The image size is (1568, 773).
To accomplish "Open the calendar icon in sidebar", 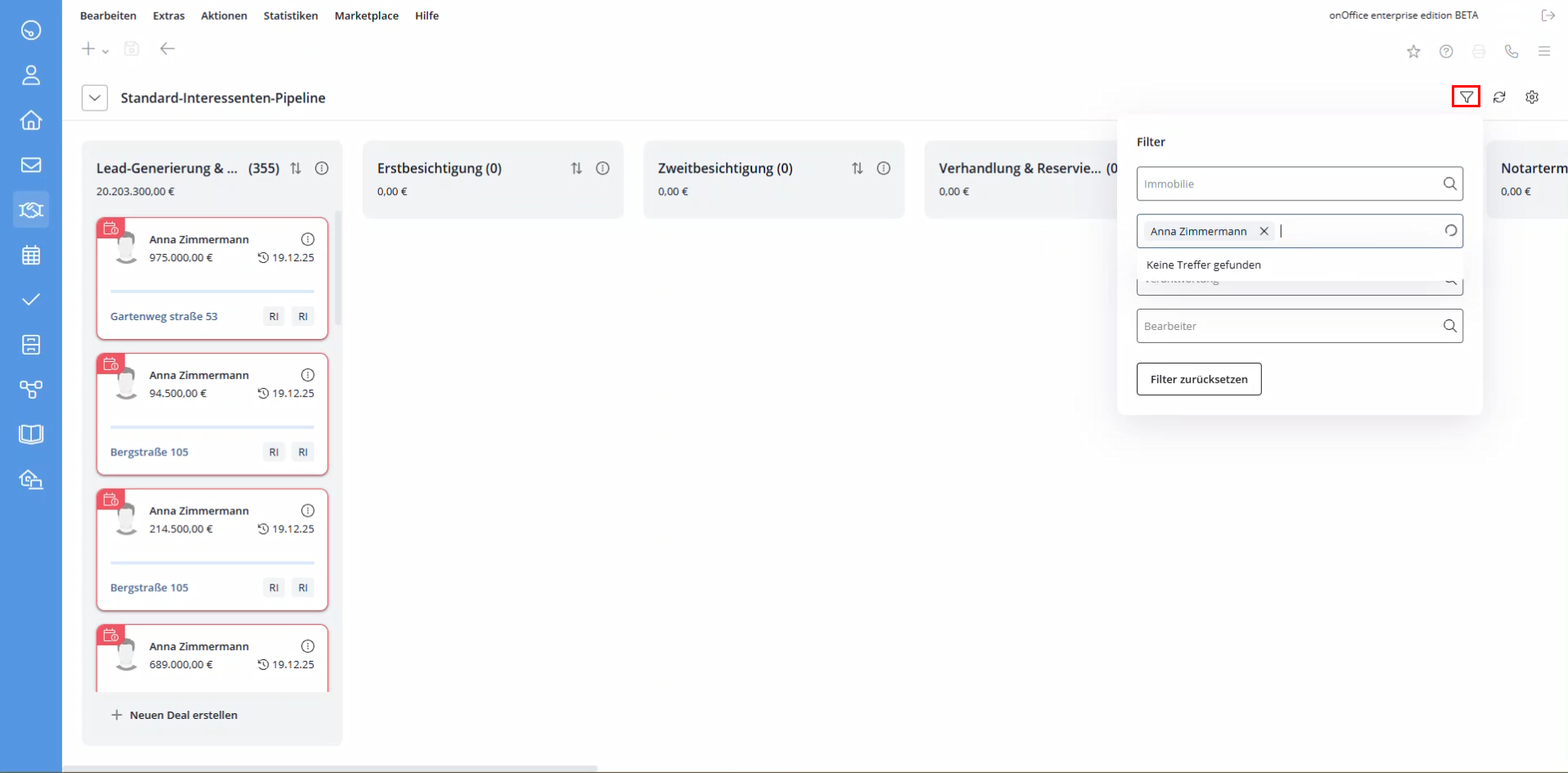I will (31, 255).
